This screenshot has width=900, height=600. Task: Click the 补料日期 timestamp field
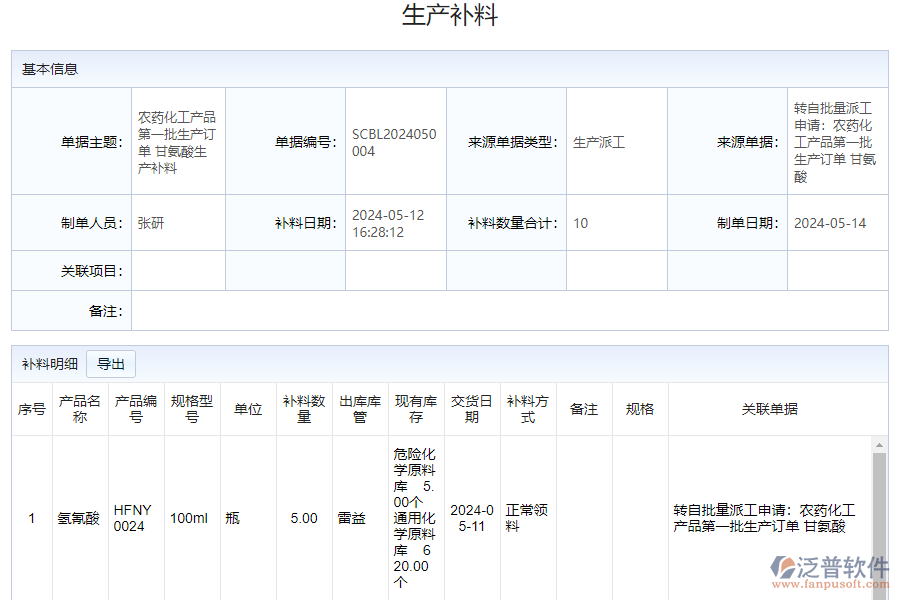pyautogui.click(x=395, y=223)
